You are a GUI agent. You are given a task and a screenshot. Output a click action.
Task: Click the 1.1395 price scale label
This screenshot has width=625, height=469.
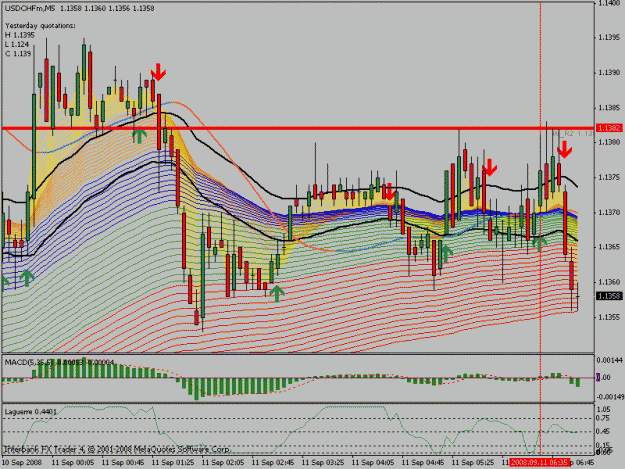tap(609, 37)
